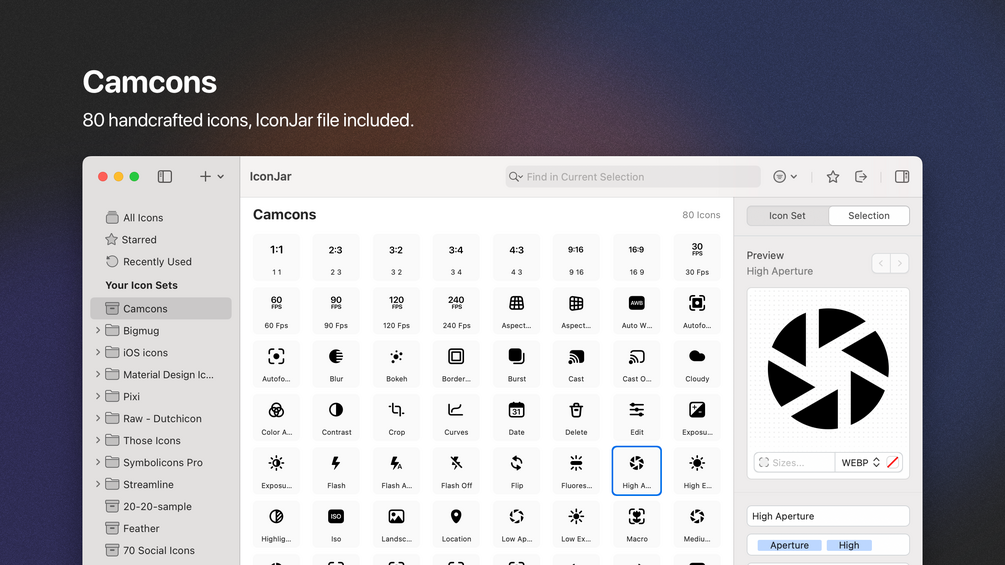Image resolution: width=1005 pixels, height=565 pixels.
Task: Open the filter options dropdown
Action: [785, 177]
